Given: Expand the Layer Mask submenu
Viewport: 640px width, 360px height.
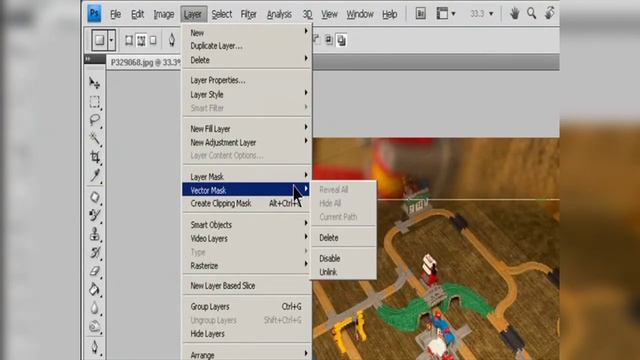Looking at the screenshot, I should (247, 177).
